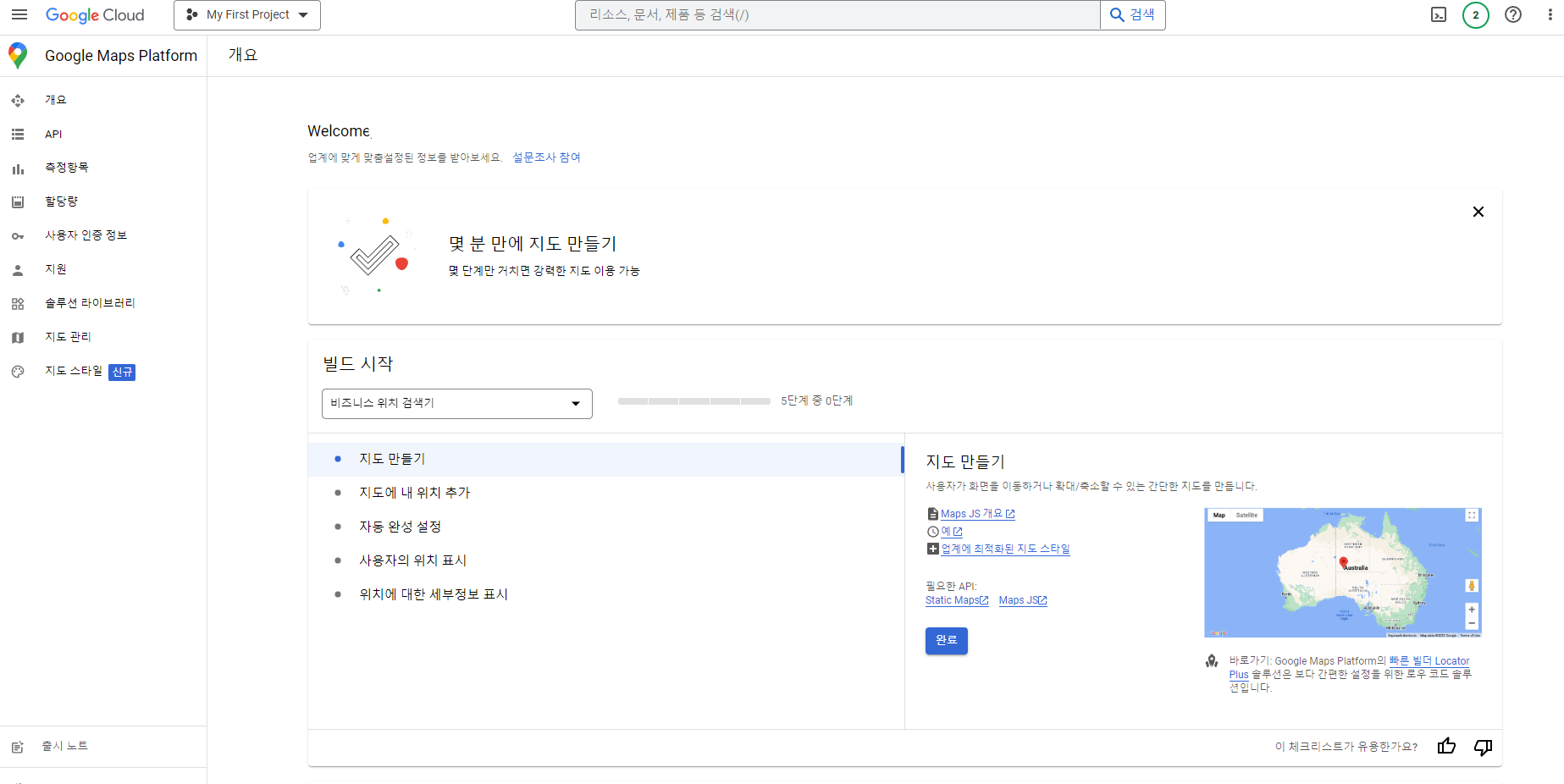Screen dimensions: 1564x784
Task: Open the notifications badge showing 2
Action: click(1476, 14)
